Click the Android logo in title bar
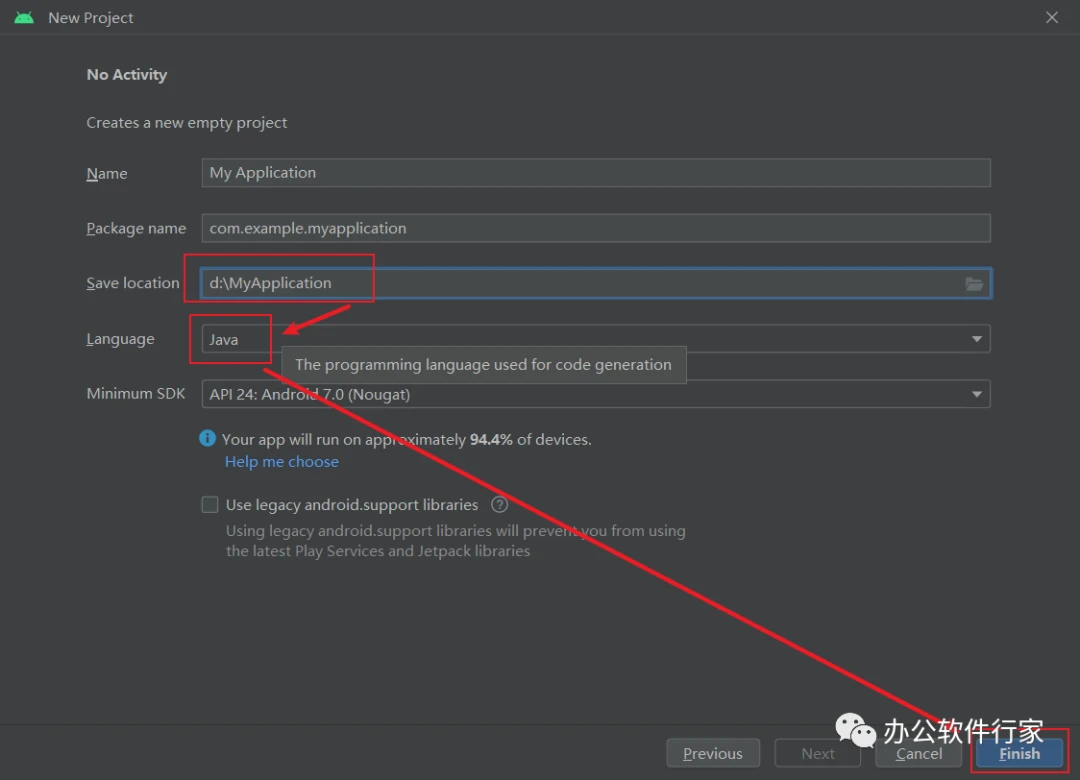1080x780 pixels. (24, 18)
